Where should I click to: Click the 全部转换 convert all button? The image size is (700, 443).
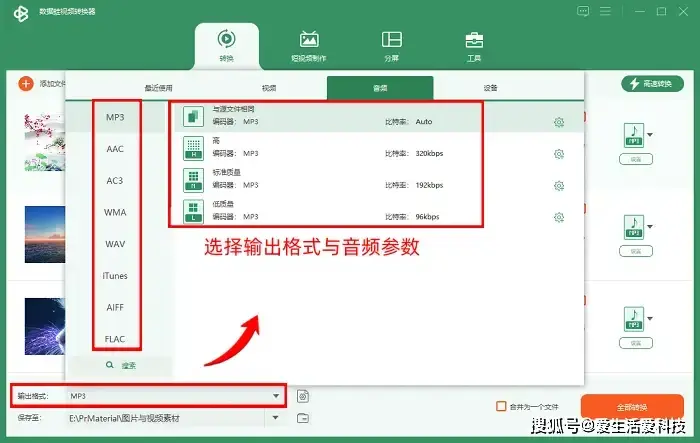point(632,407)
